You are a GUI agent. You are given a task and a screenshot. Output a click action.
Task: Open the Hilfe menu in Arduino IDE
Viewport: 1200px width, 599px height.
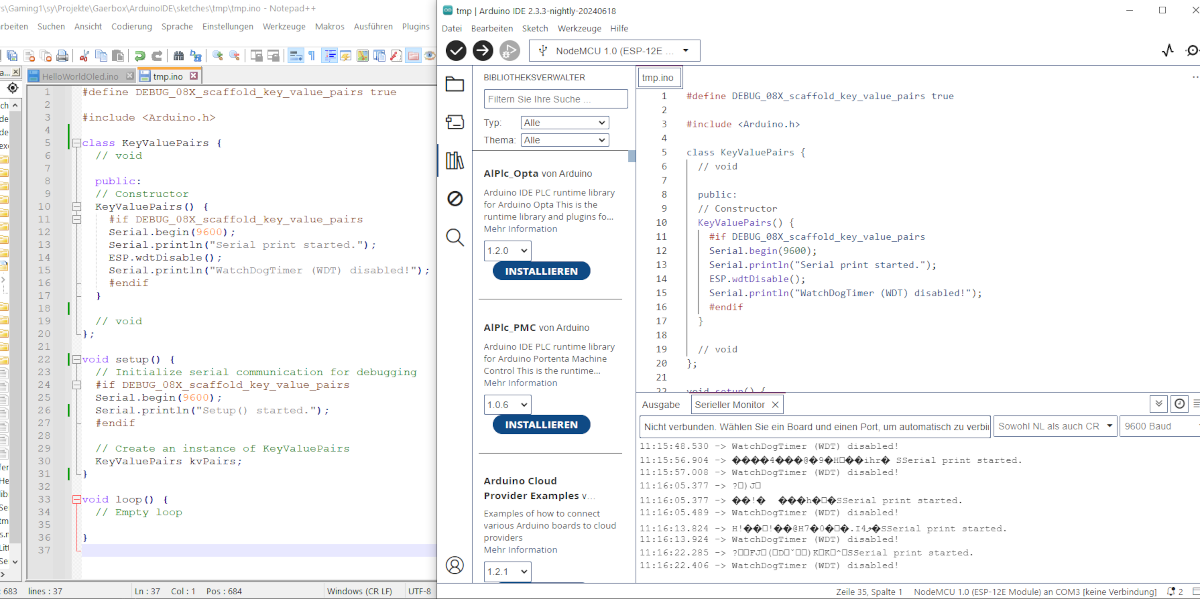pyautogui.click(x=619, y=28)
